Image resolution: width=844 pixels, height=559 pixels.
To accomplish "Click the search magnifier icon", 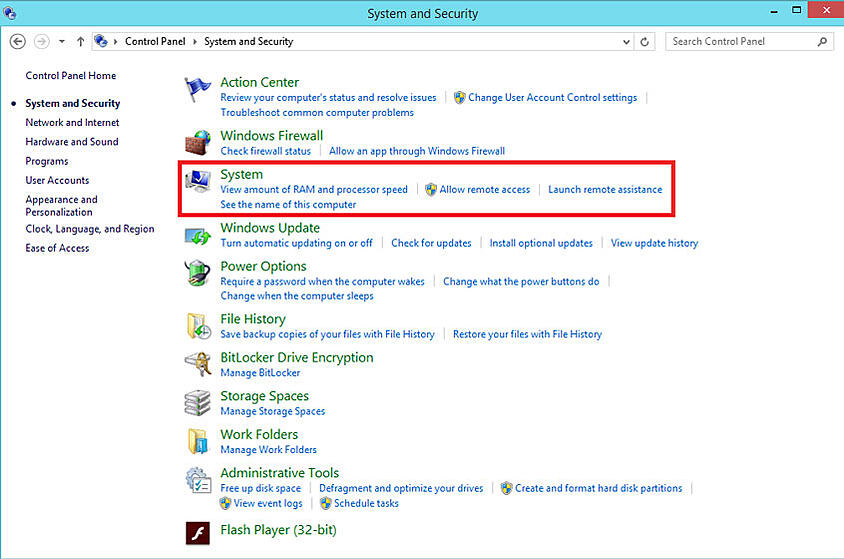I will tap(822, 41).
